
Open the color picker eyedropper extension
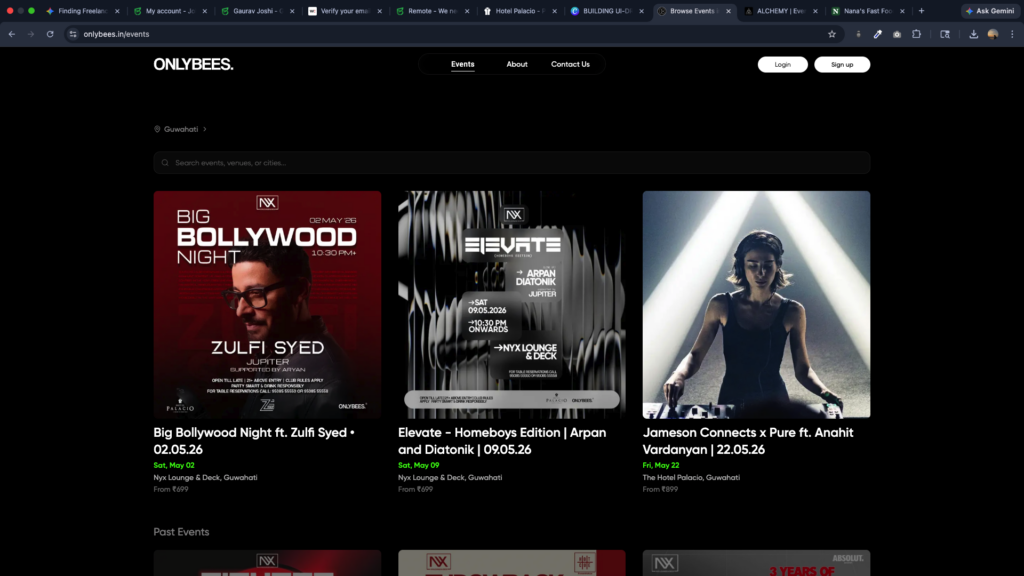click(x=878, y=34)
